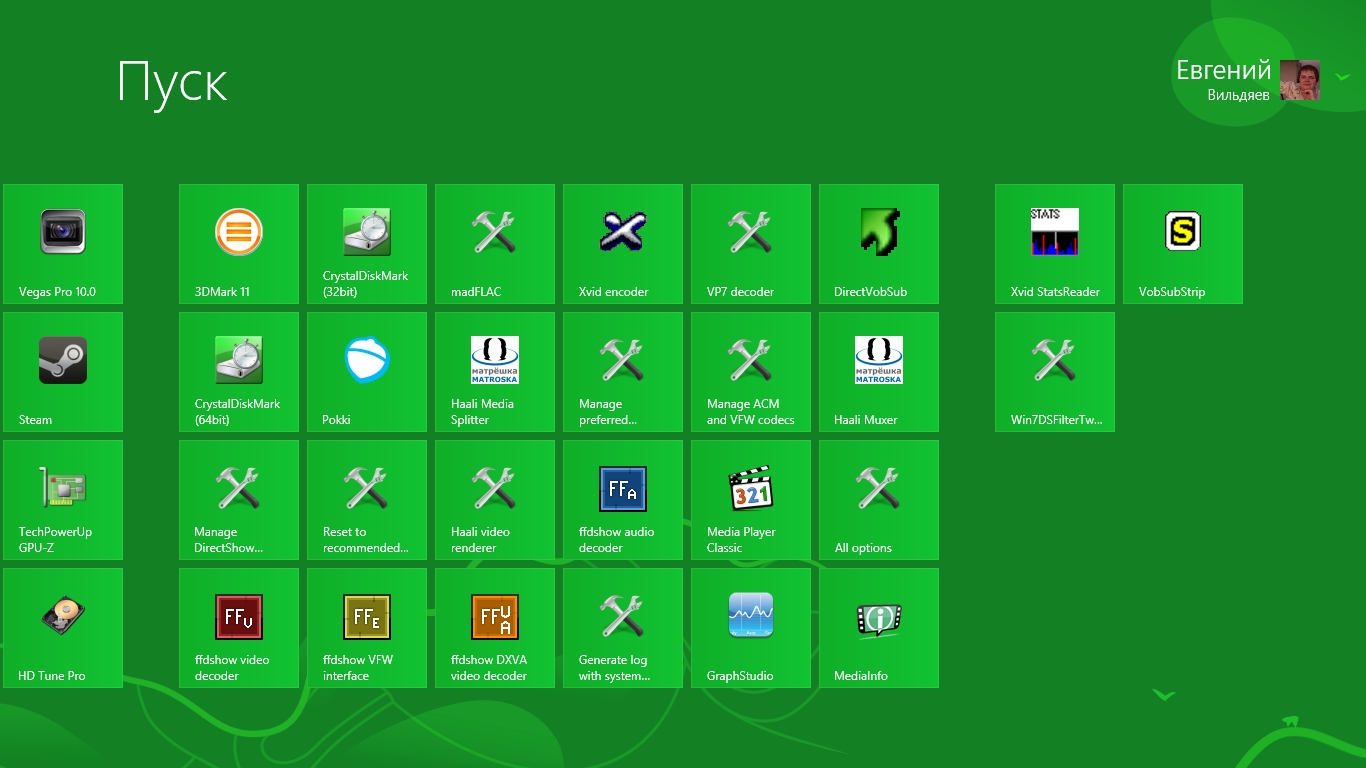The image size is (1366, 768).
Task: Open Generate log with system tile
Action: click(x=623, y=628)
